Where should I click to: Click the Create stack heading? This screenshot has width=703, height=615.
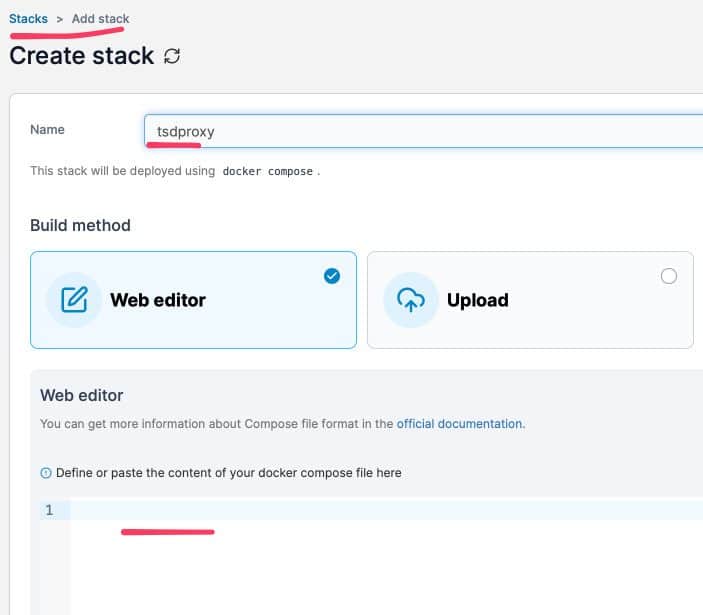[x=82, y=56]
